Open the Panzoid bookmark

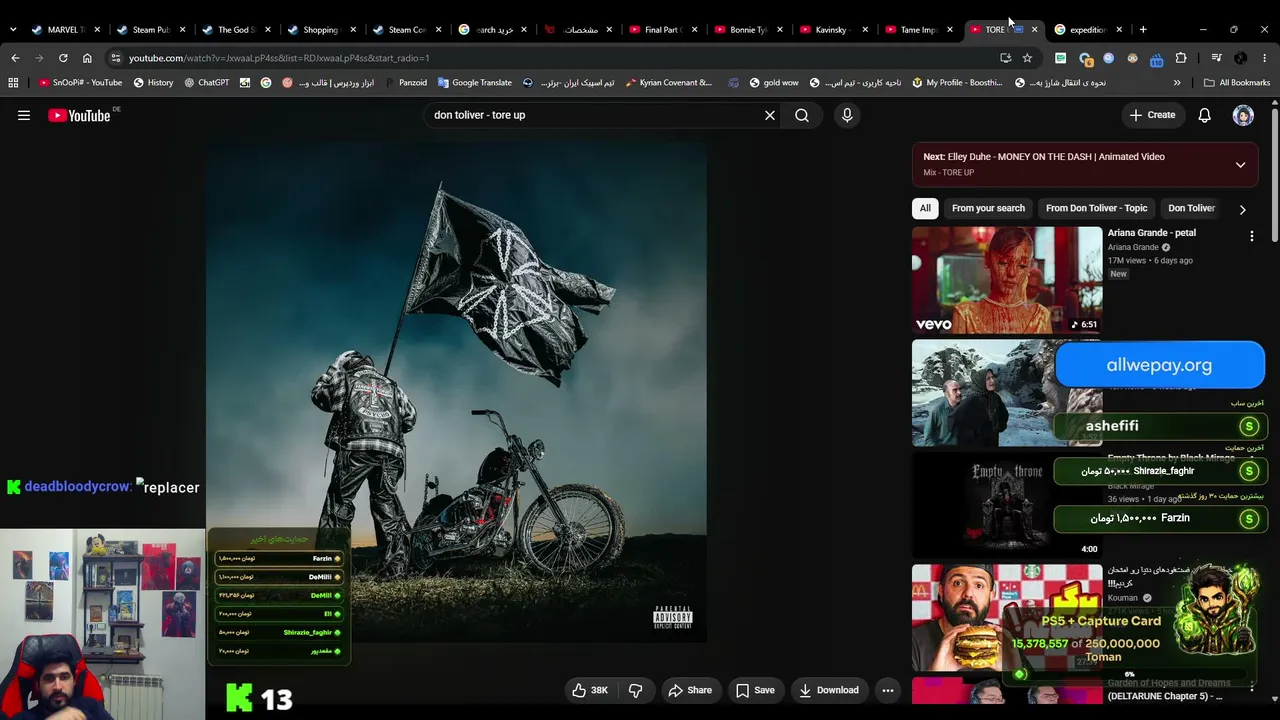point(405,83)
